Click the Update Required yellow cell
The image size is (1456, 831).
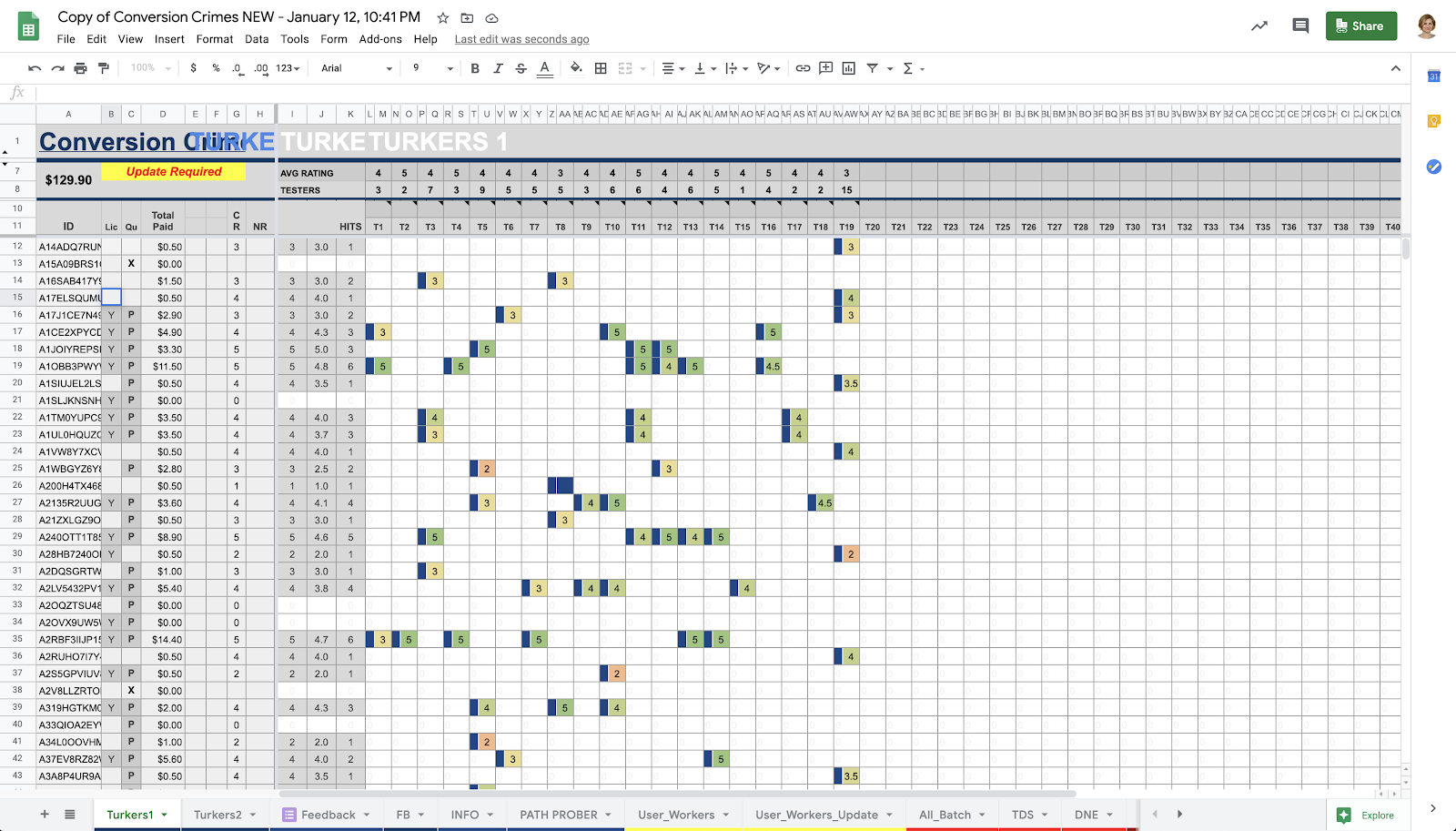(174, 171)
